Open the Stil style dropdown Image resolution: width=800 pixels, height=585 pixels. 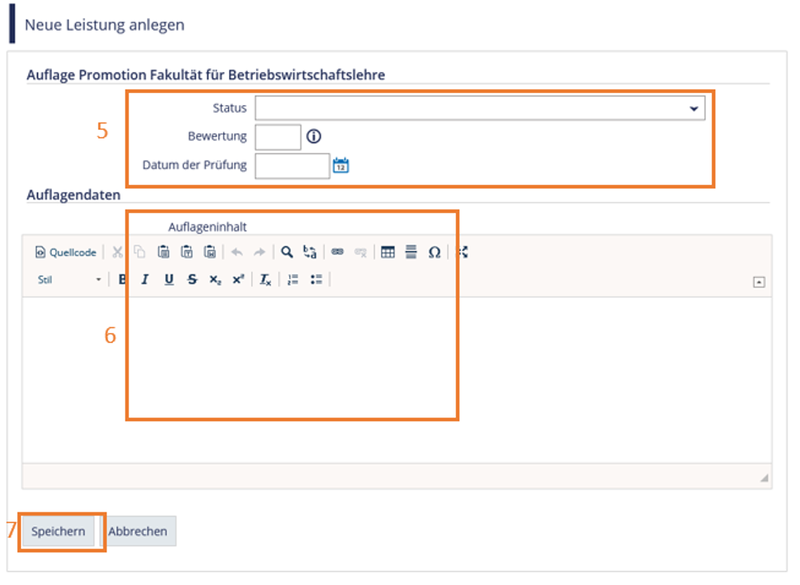(x=69, y=280)
